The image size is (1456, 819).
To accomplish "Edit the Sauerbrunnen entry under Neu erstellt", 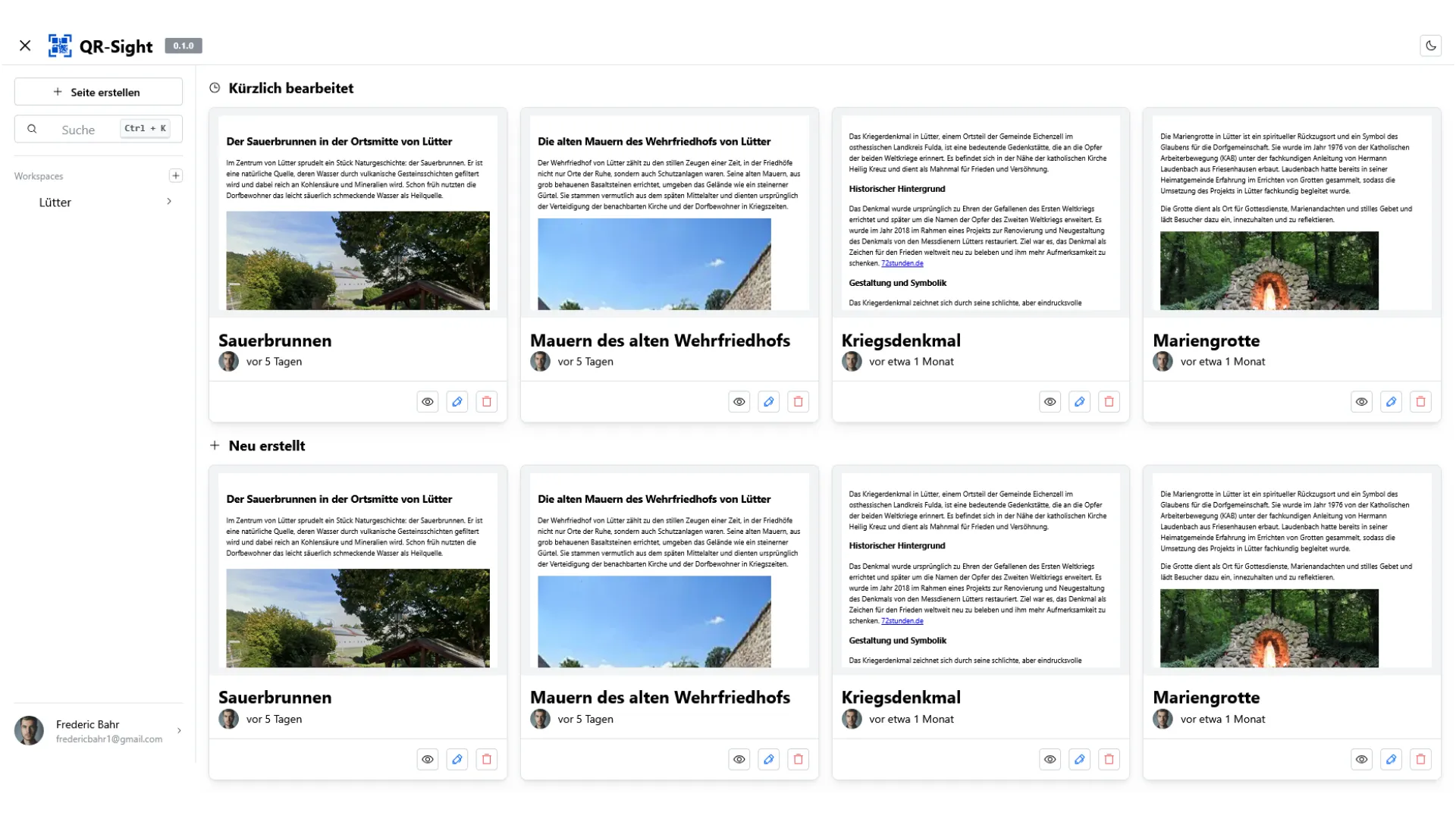I will 457,758.
